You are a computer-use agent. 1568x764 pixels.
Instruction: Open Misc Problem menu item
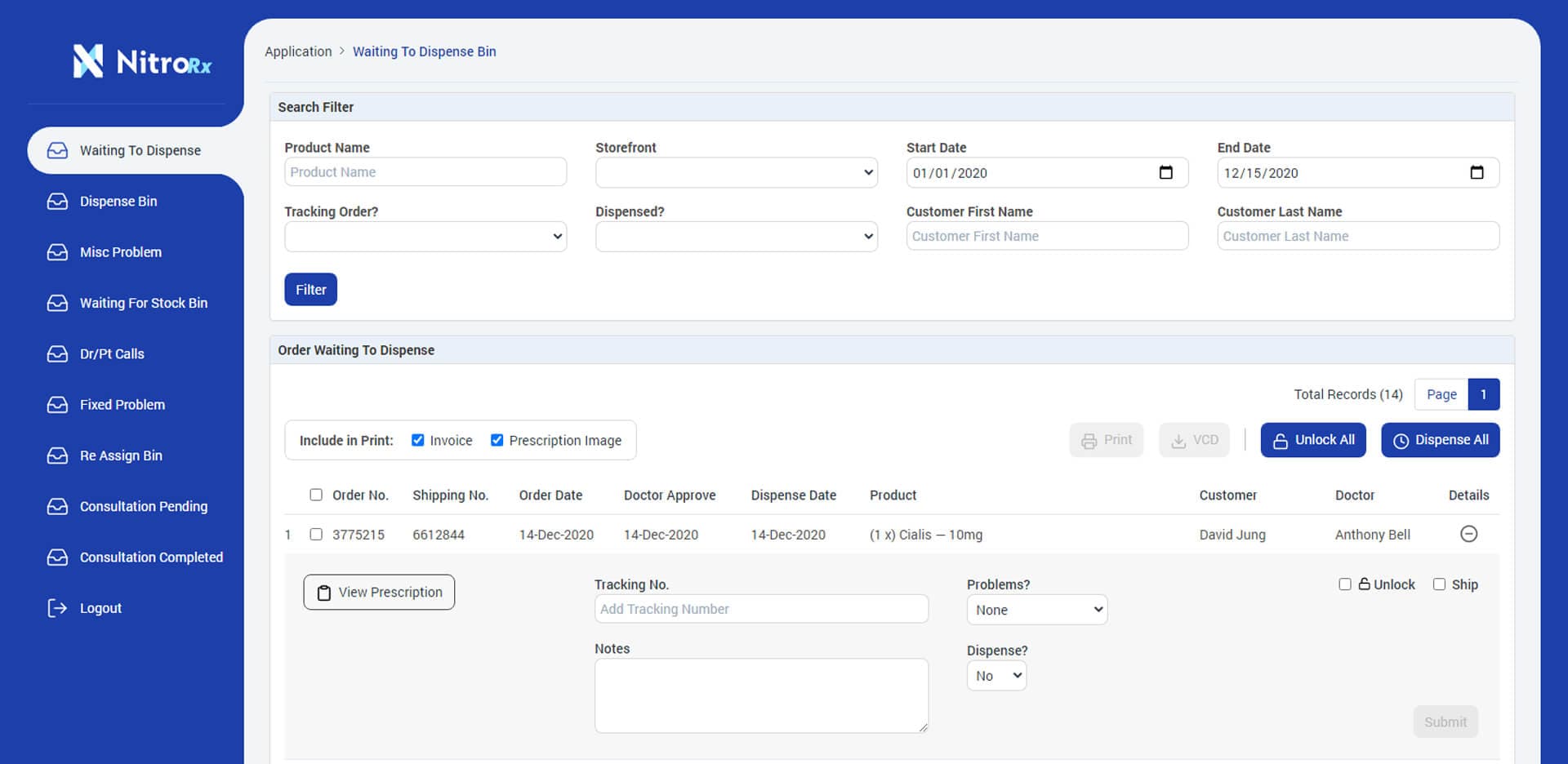pos(121,252)
